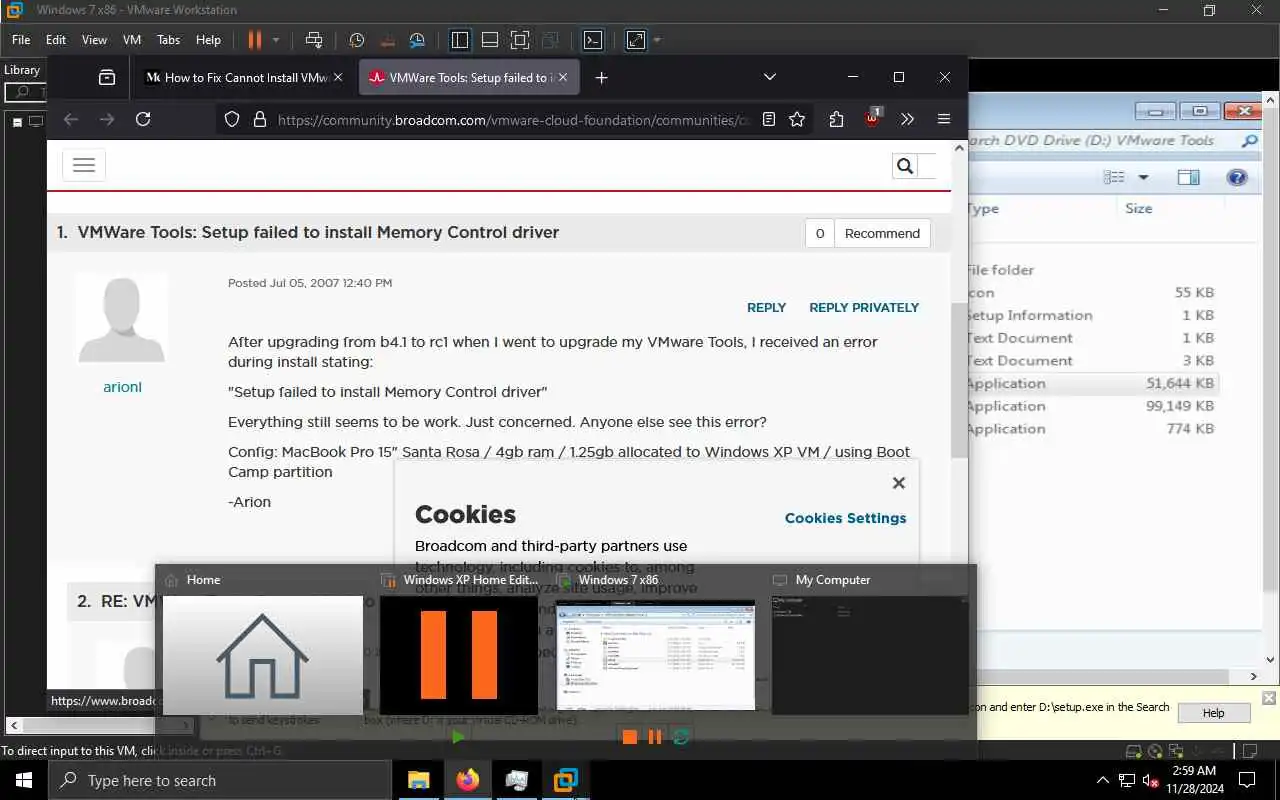Expand the stretch guest dropdown arrow

[657, 40]
